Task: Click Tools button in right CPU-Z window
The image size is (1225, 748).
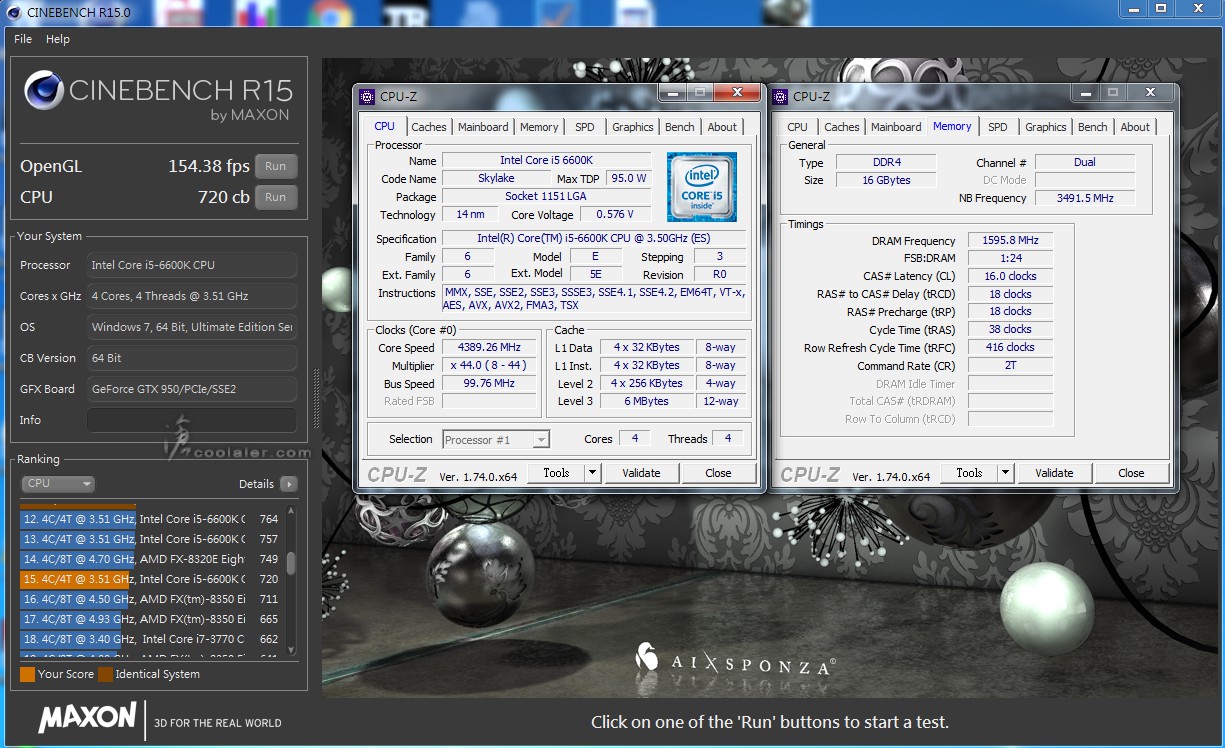Action: click(969, 473)
